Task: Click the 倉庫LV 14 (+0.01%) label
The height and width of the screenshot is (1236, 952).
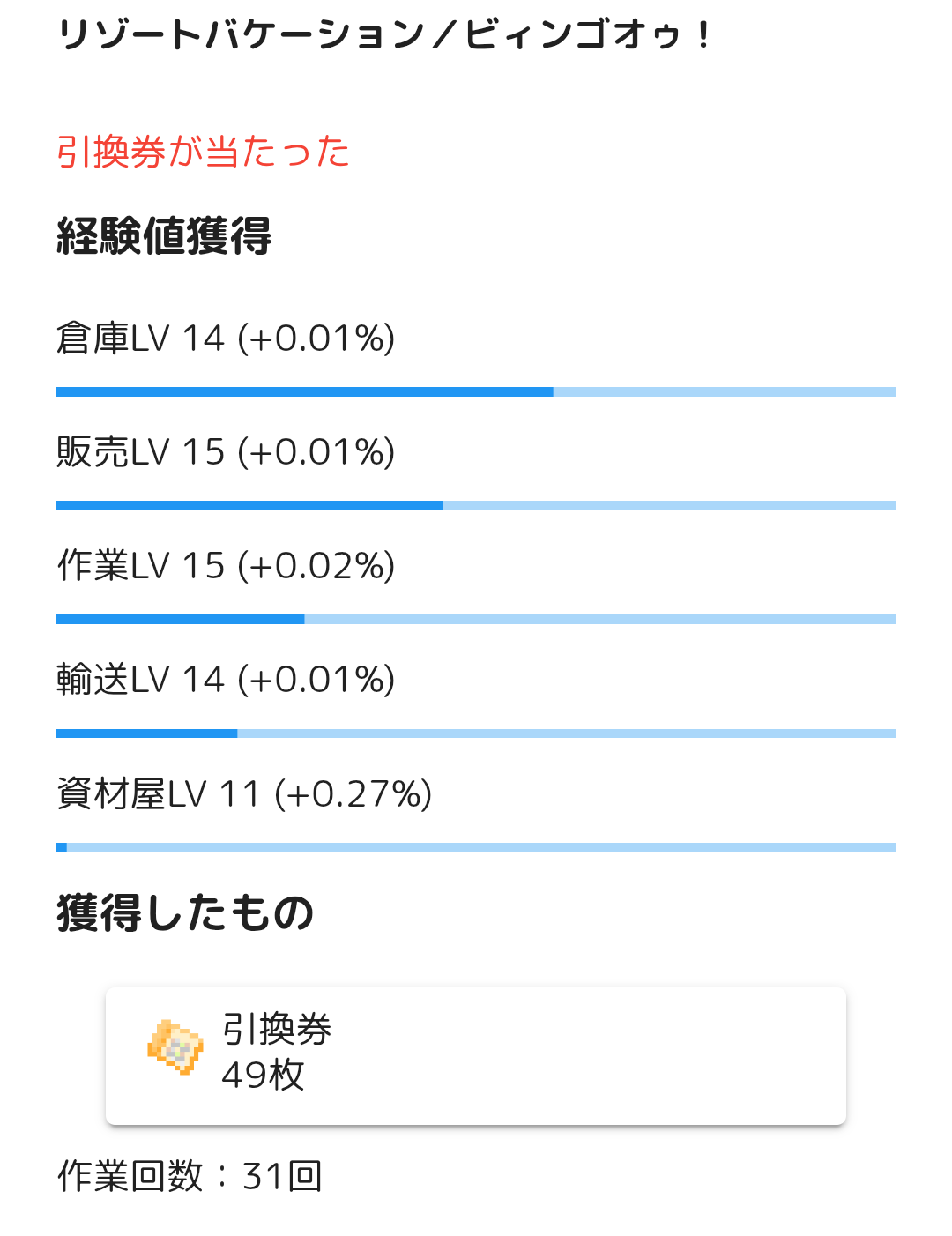Action: (x=226, y=339)
